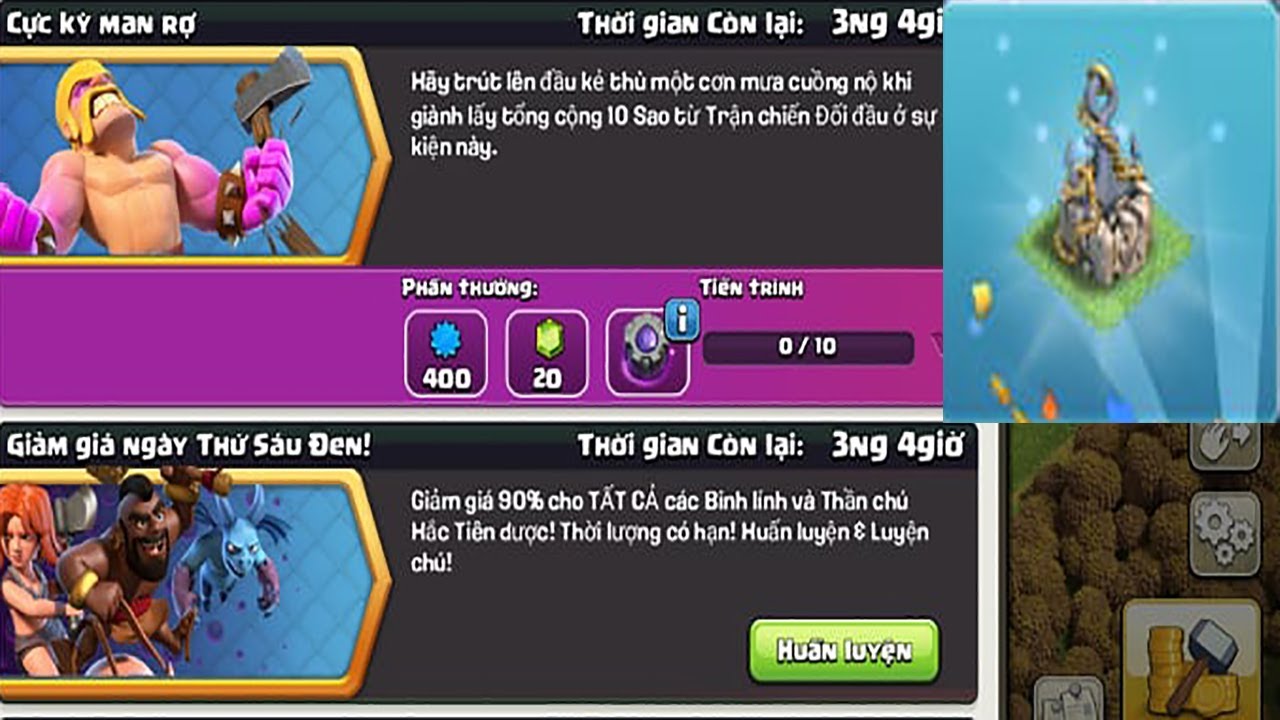This screenshot has height=720, width=1280.
Task: Click the green Huấn luyện button
Action: (844, 651)
